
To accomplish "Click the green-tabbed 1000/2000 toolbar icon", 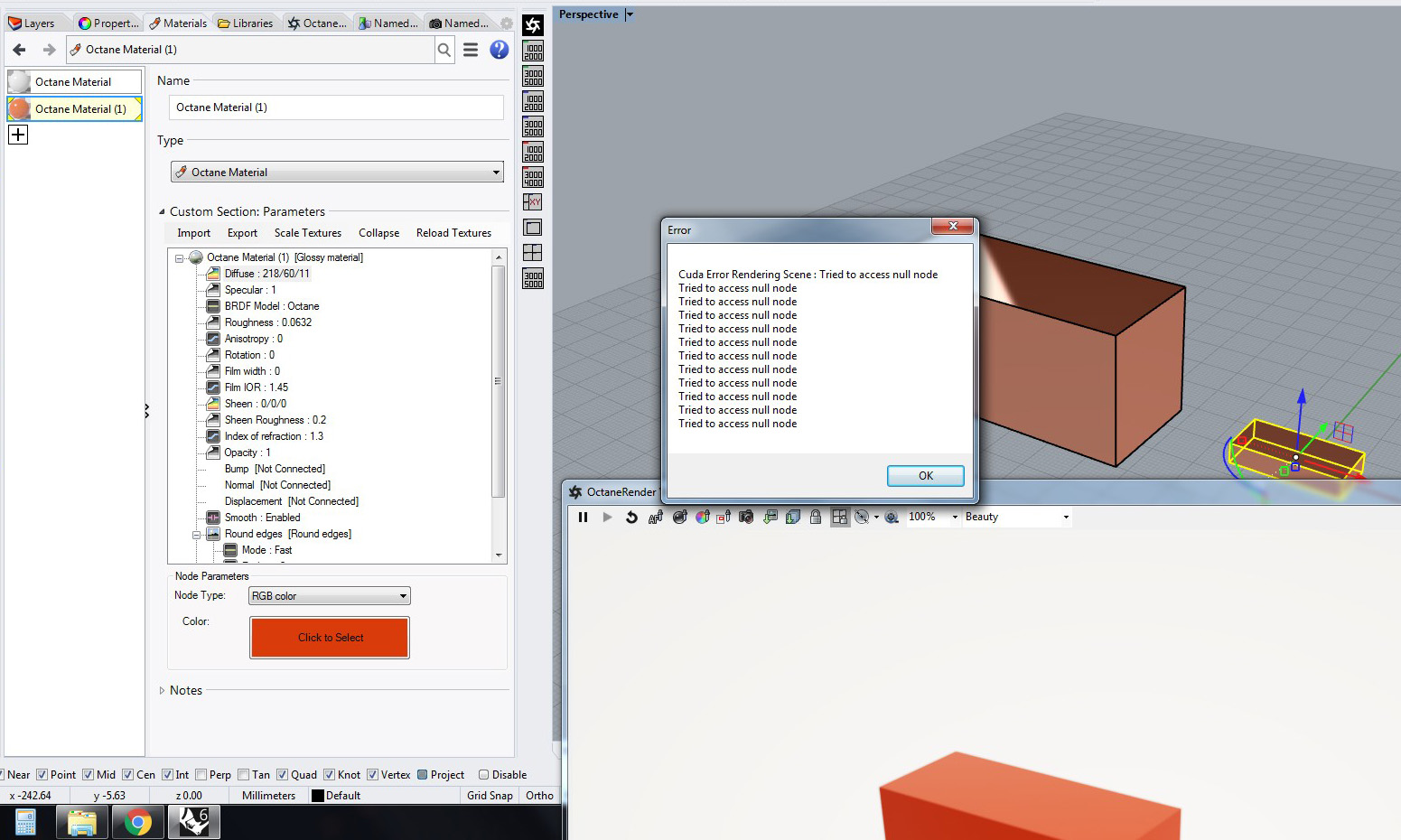I will tap(533, 51).
